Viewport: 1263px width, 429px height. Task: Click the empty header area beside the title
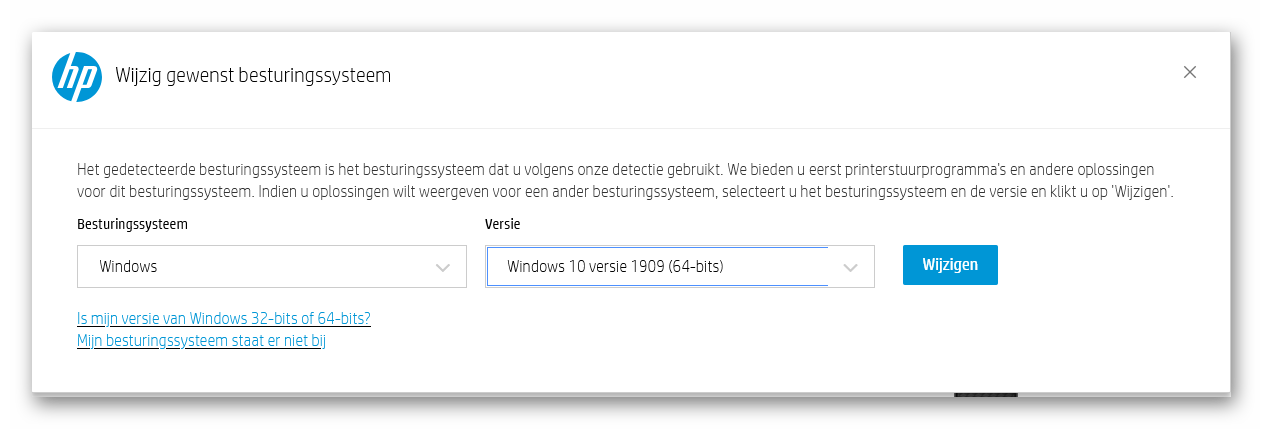click(x=780, y=77)
